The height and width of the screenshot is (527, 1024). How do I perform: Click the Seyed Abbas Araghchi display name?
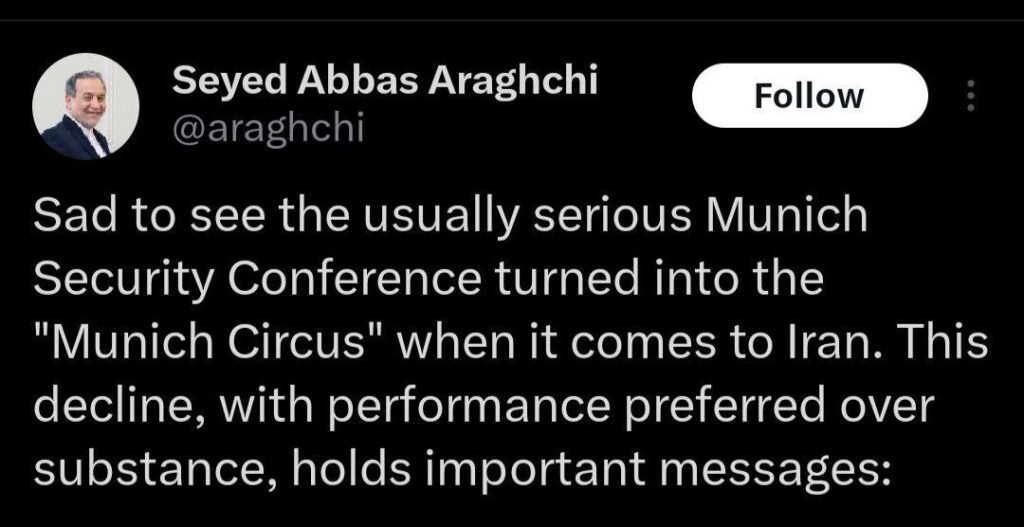click(x=385, y=81)
